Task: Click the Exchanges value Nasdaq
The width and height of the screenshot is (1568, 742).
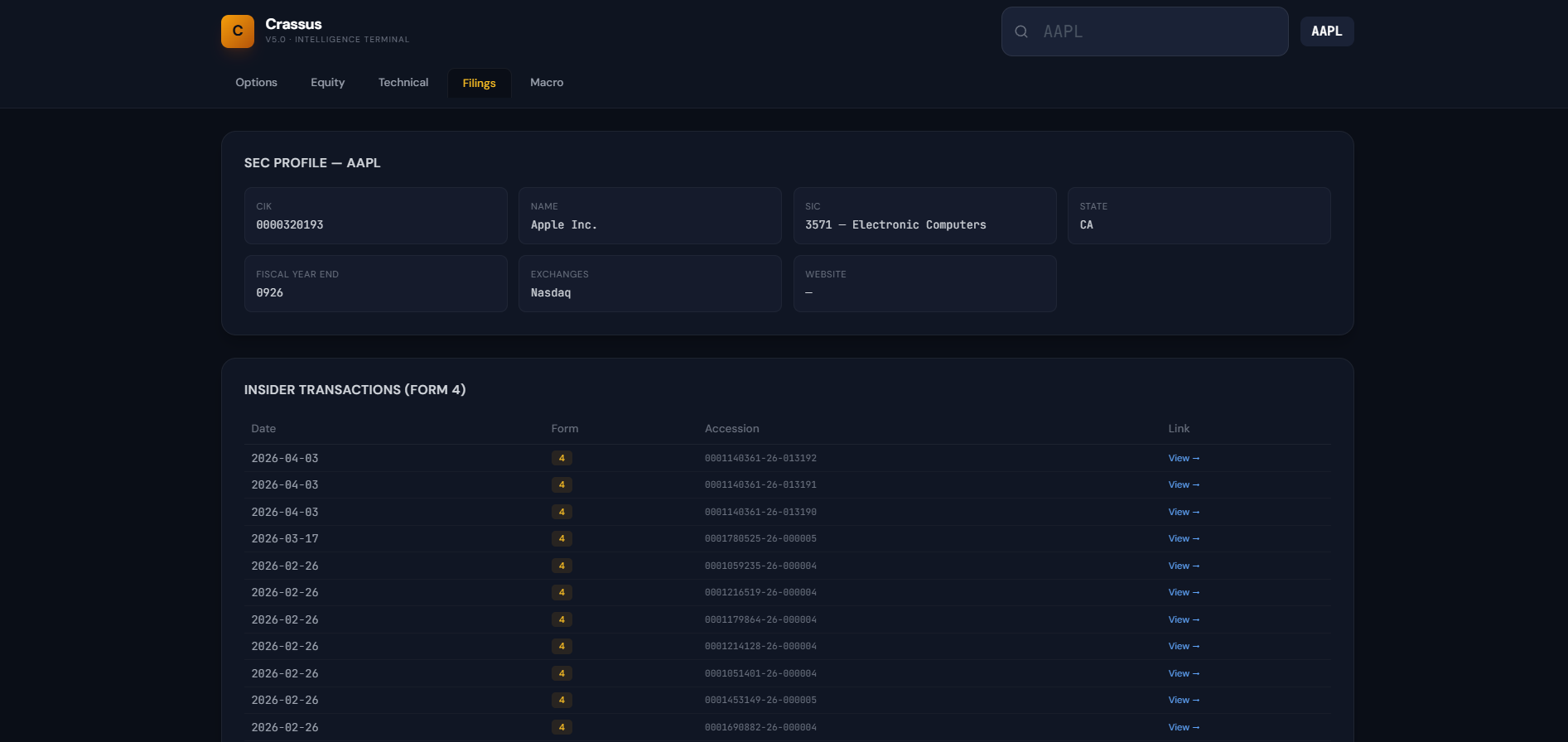Action: (x=551, y=293)
